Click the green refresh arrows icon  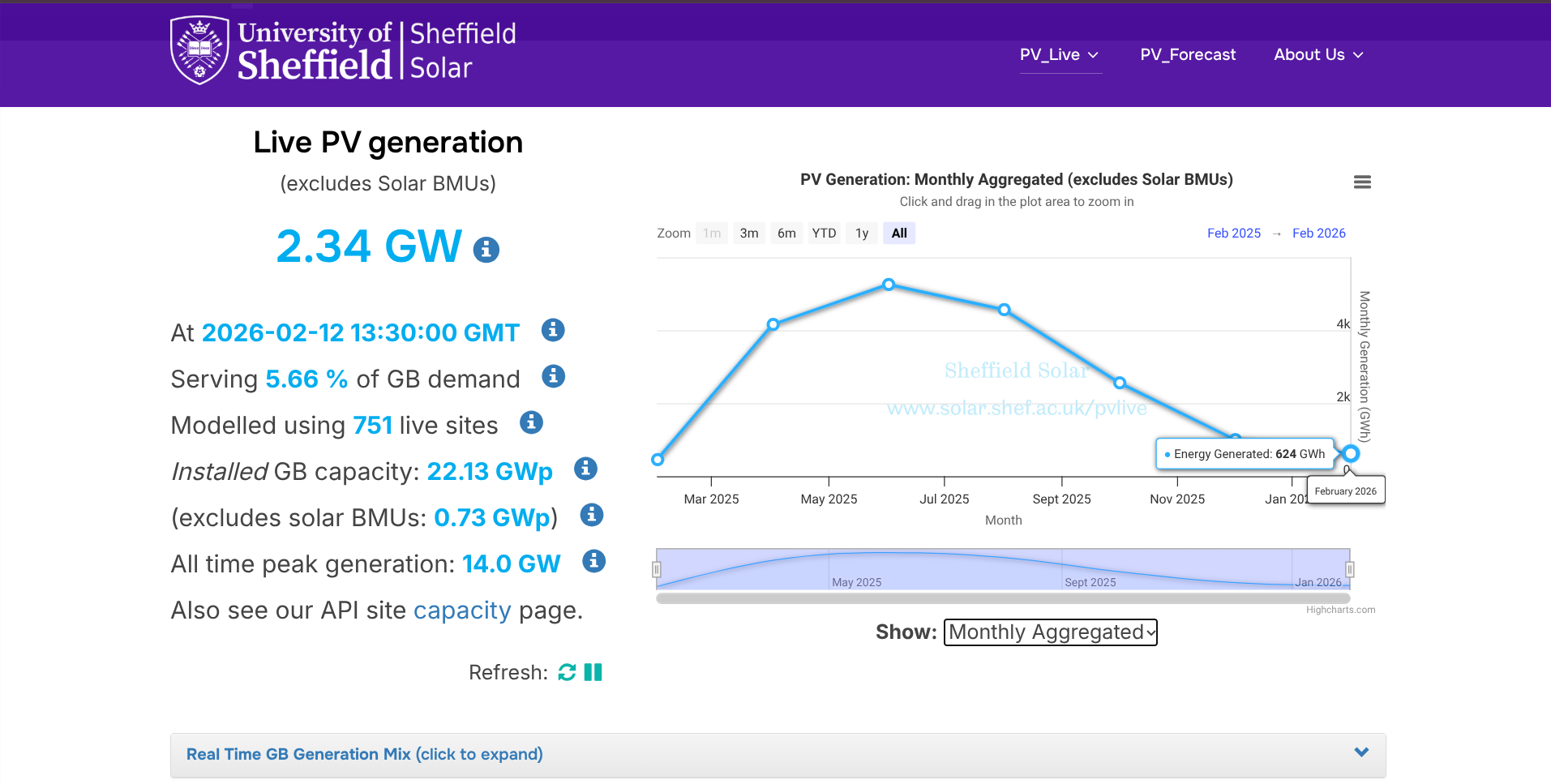[567, 672]
